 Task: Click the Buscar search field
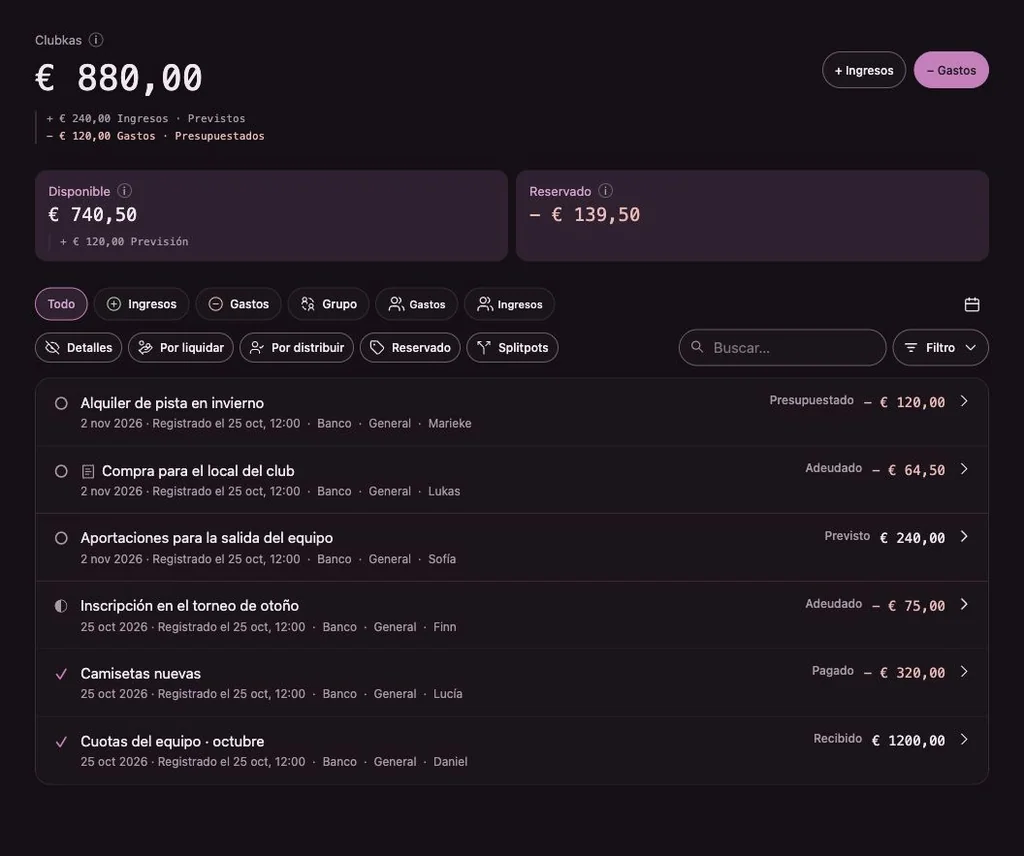pyautogui.click(x=782, y=347)
